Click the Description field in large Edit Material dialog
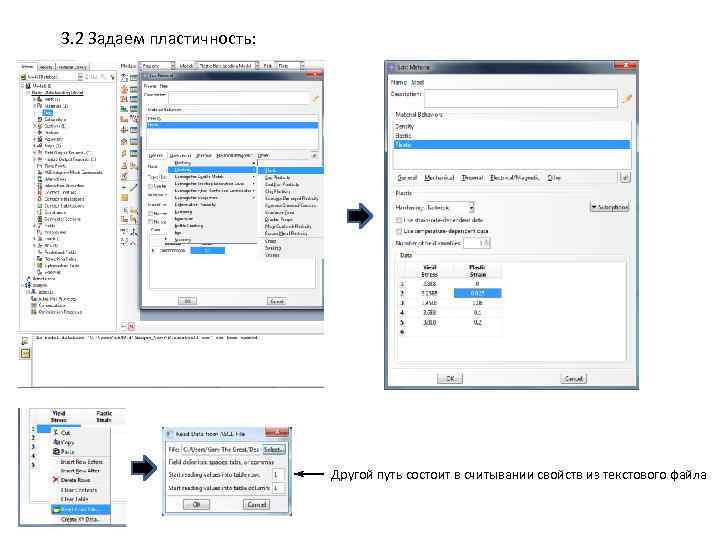Image resolution: width=720 pixels, height=540 pixels. 521,98
